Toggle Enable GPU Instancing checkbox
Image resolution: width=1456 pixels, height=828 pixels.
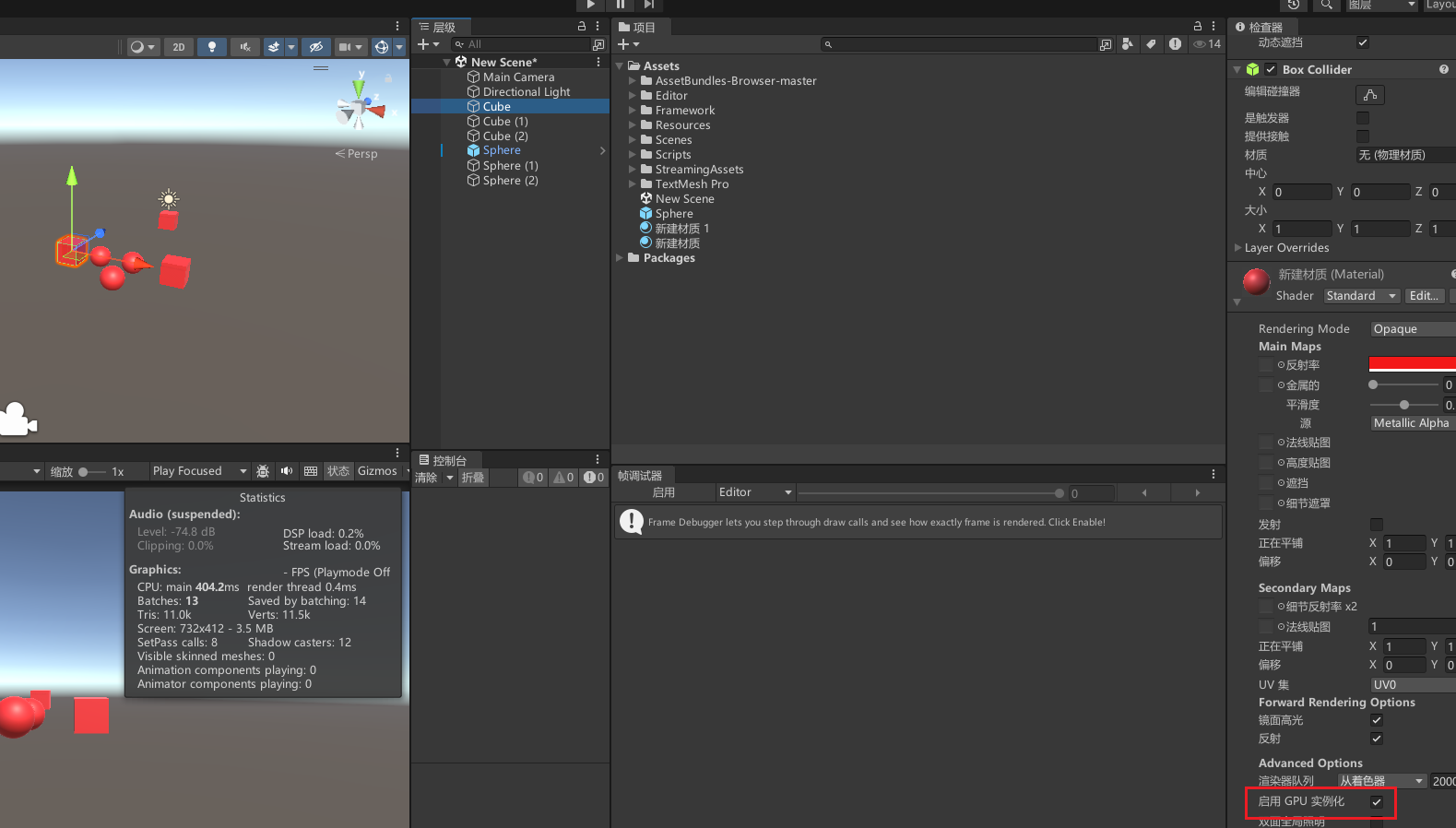1376,802
